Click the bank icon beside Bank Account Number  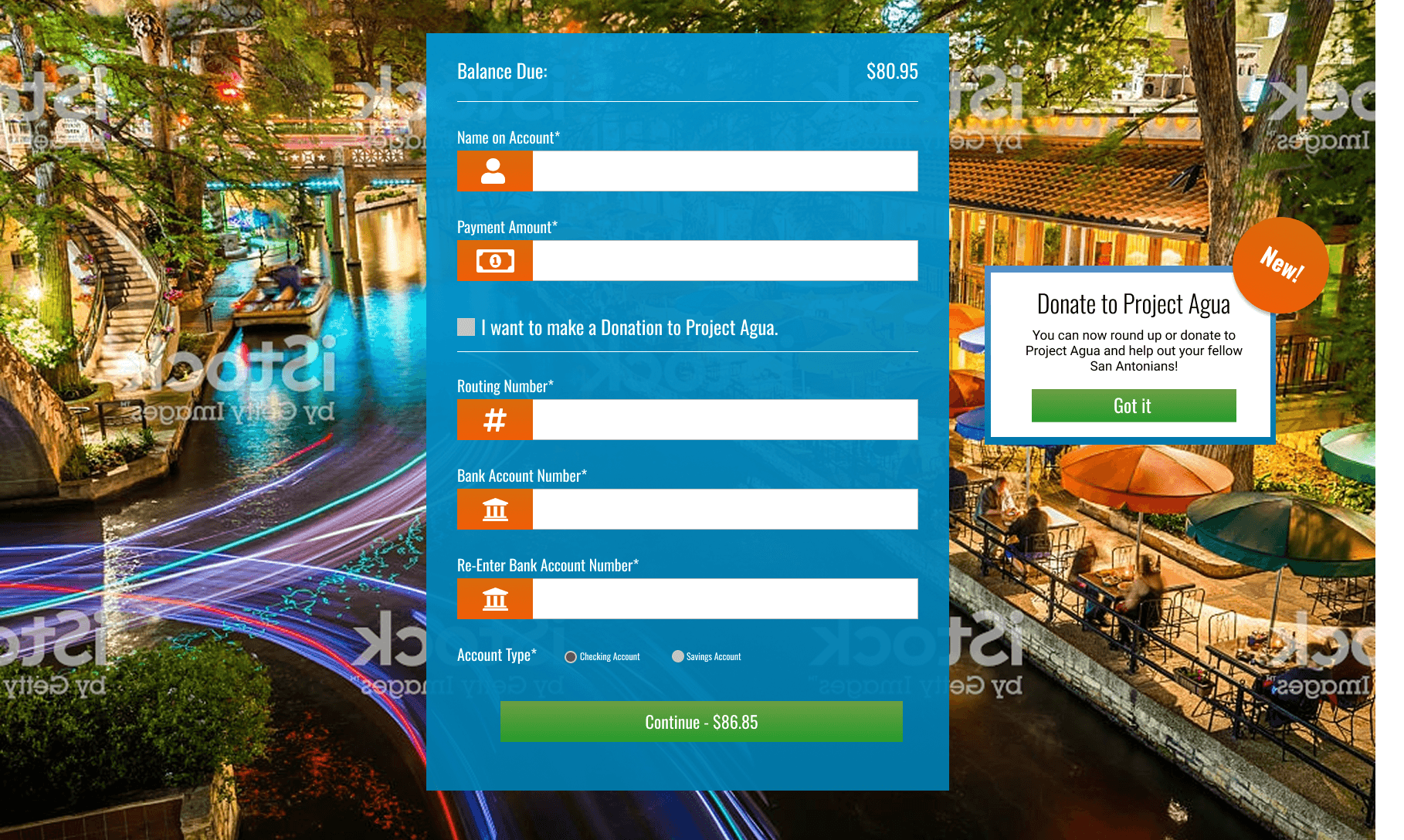[494, 509]
